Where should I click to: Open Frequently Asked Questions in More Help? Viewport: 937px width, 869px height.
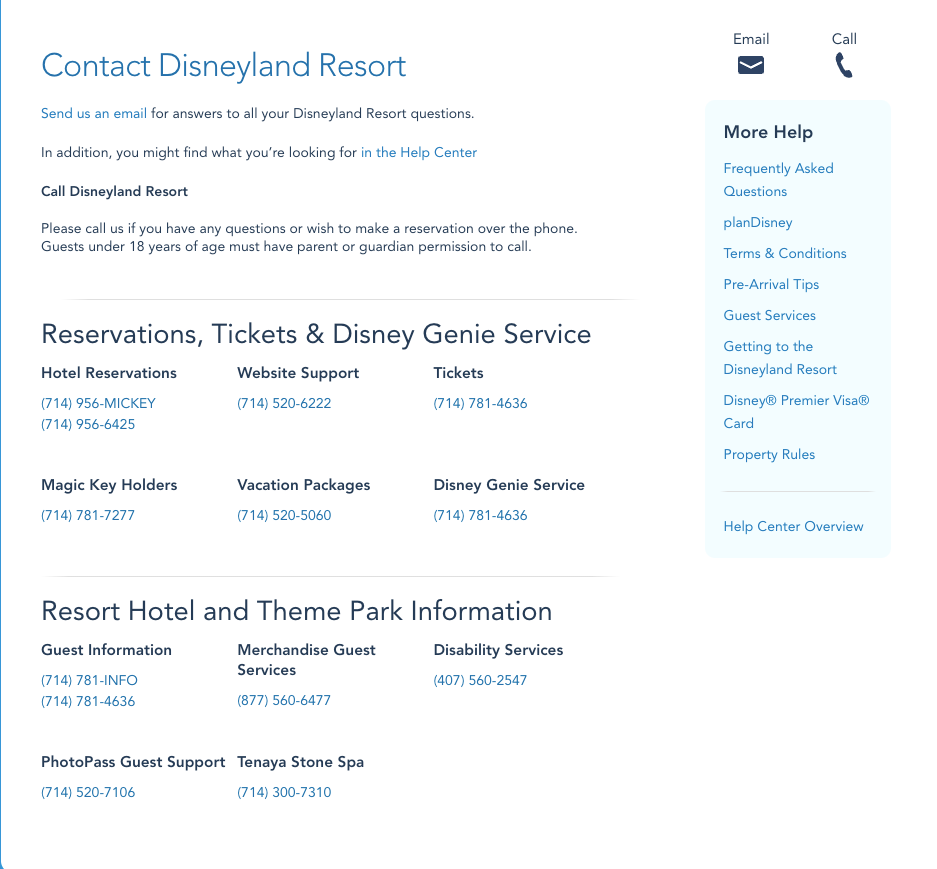[779, 180]
